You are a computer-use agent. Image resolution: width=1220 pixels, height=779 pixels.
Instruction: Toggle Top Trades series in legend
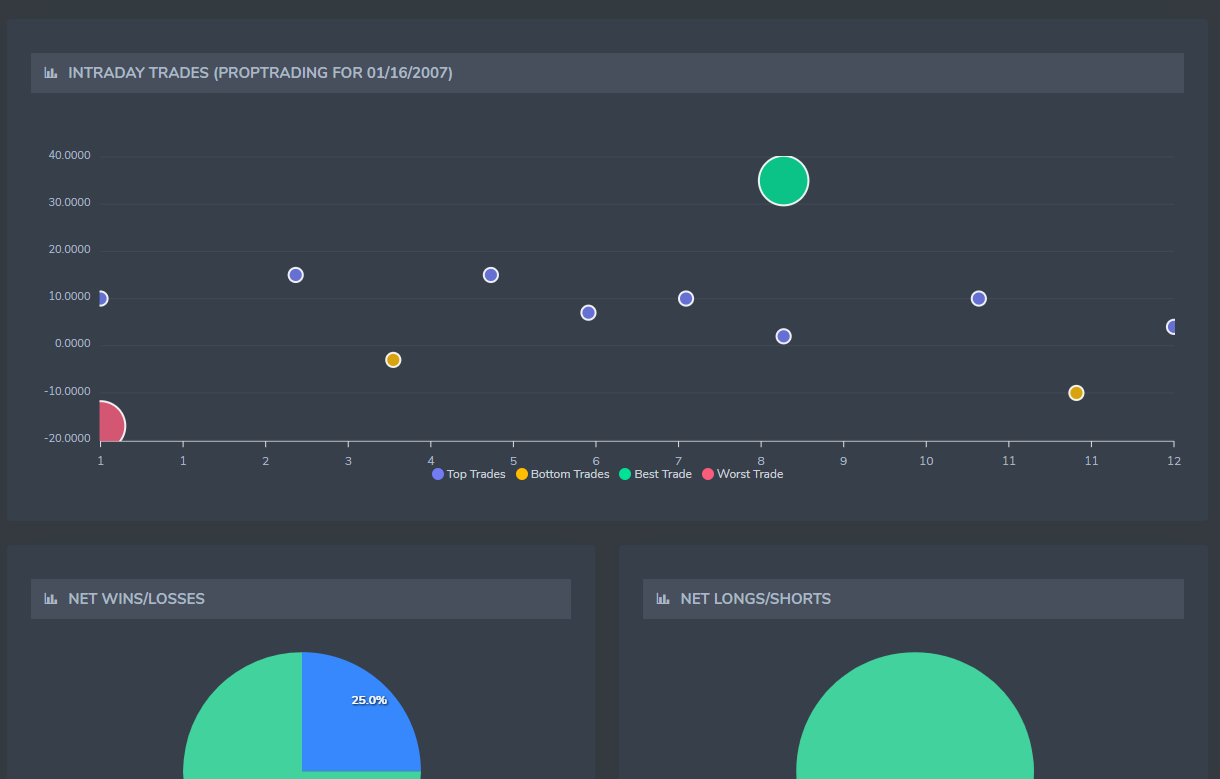click(x=469, y=474)
